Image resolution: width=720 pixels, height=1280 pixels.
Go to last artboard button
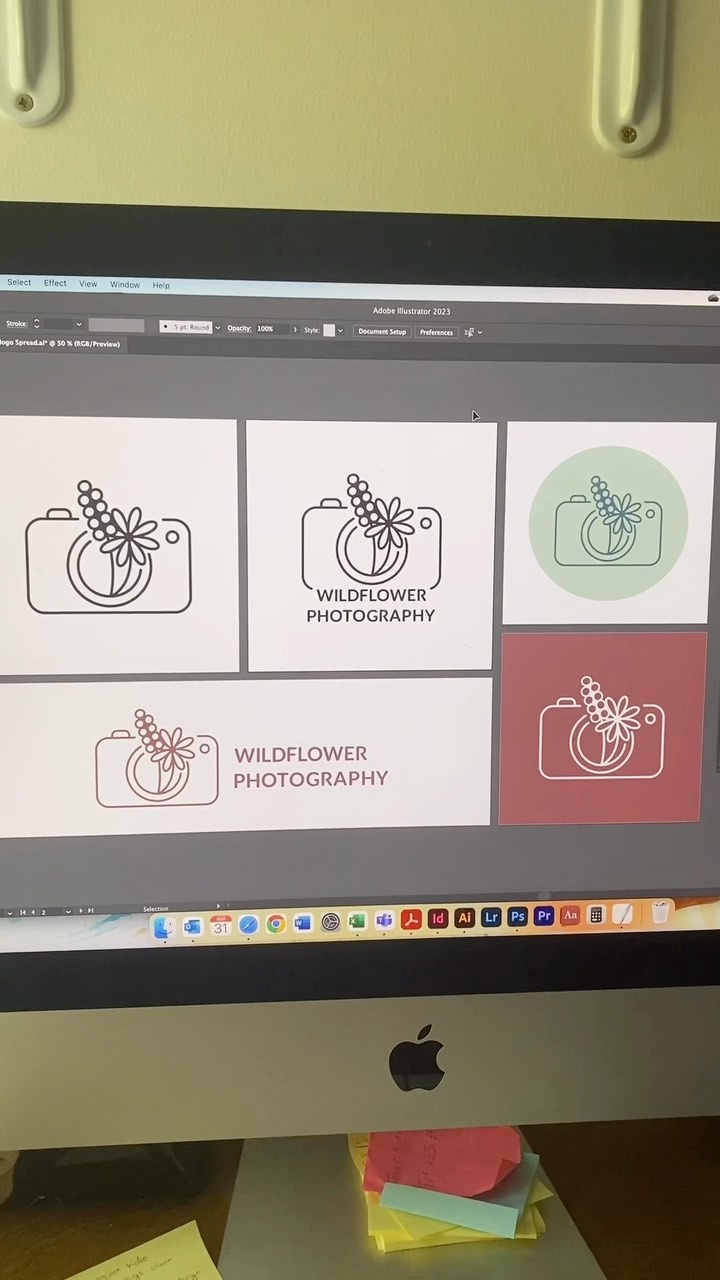pos(90,910)
